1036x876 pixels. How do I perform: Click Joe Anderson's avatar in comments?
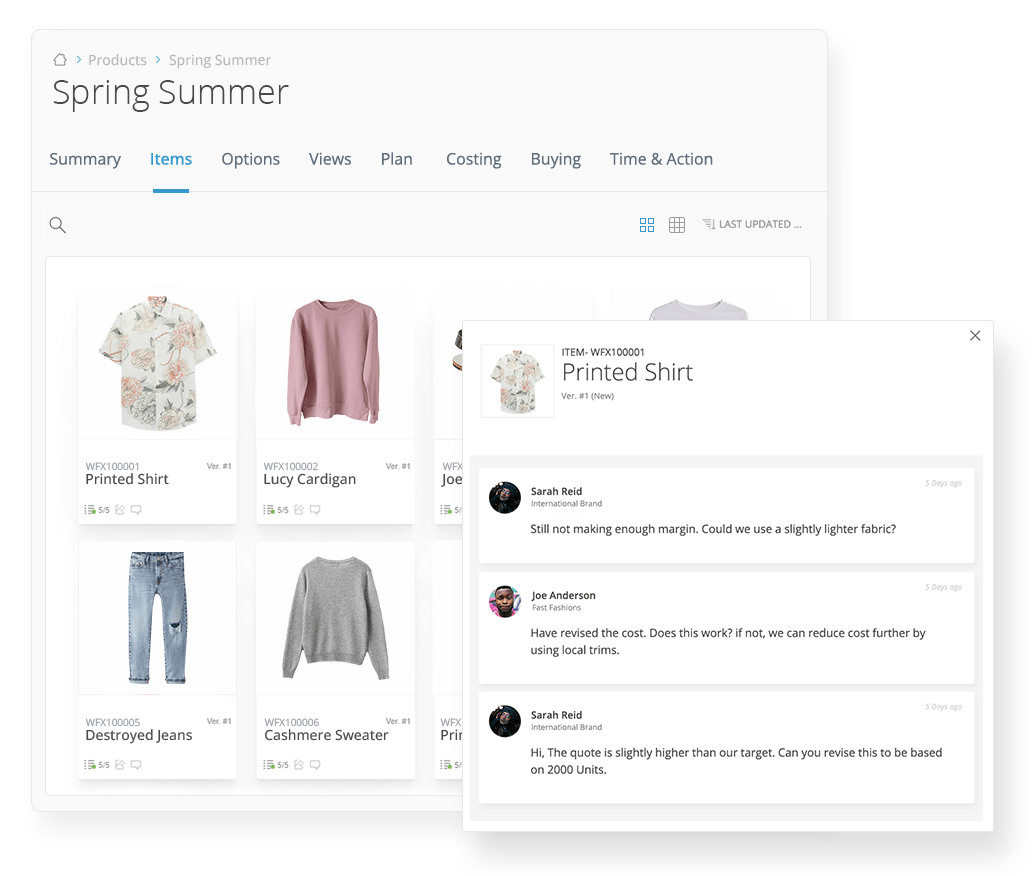point(505,601)
